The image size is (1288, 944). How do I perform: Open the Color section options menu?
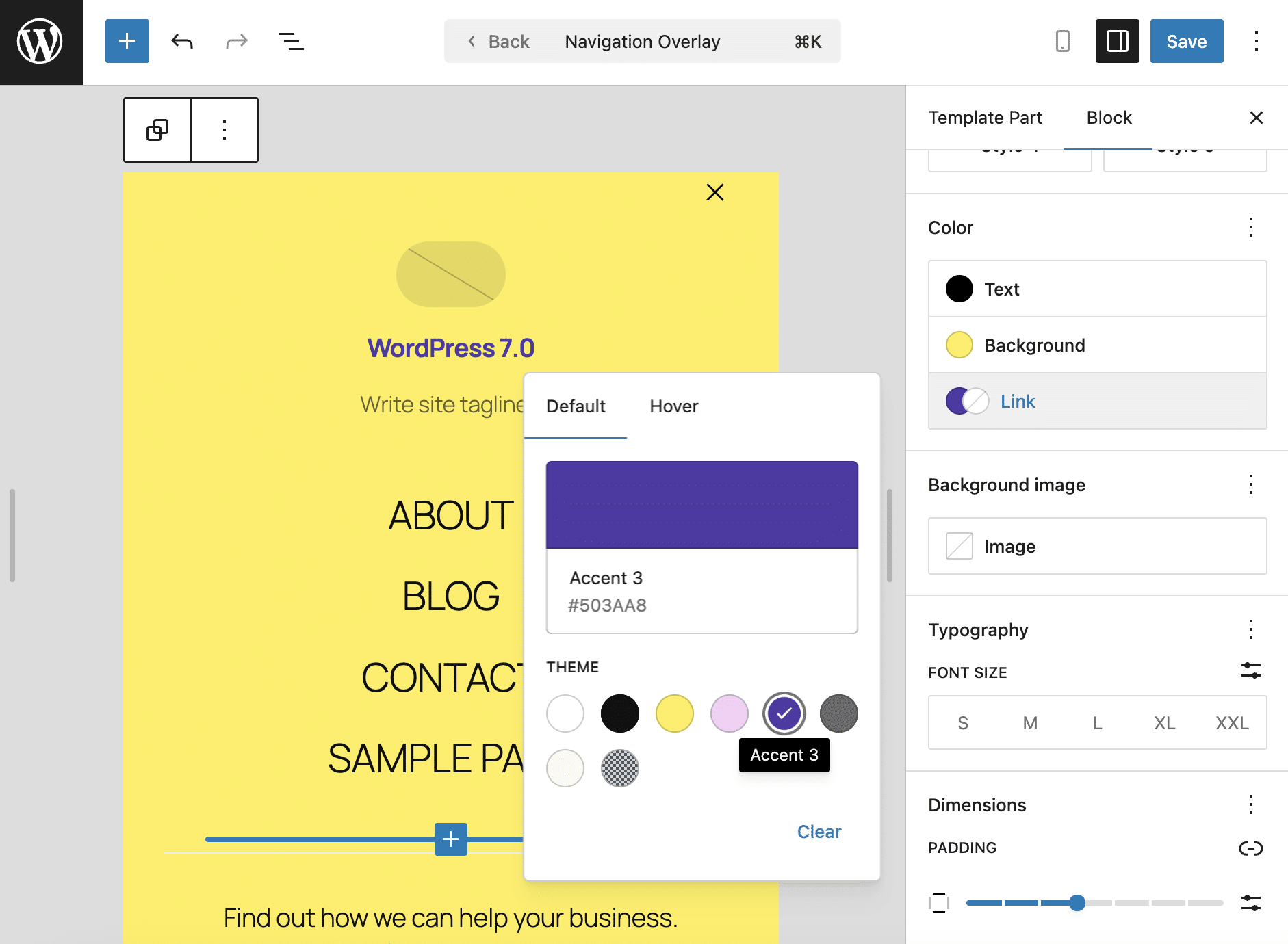[x=1250, y=228]
